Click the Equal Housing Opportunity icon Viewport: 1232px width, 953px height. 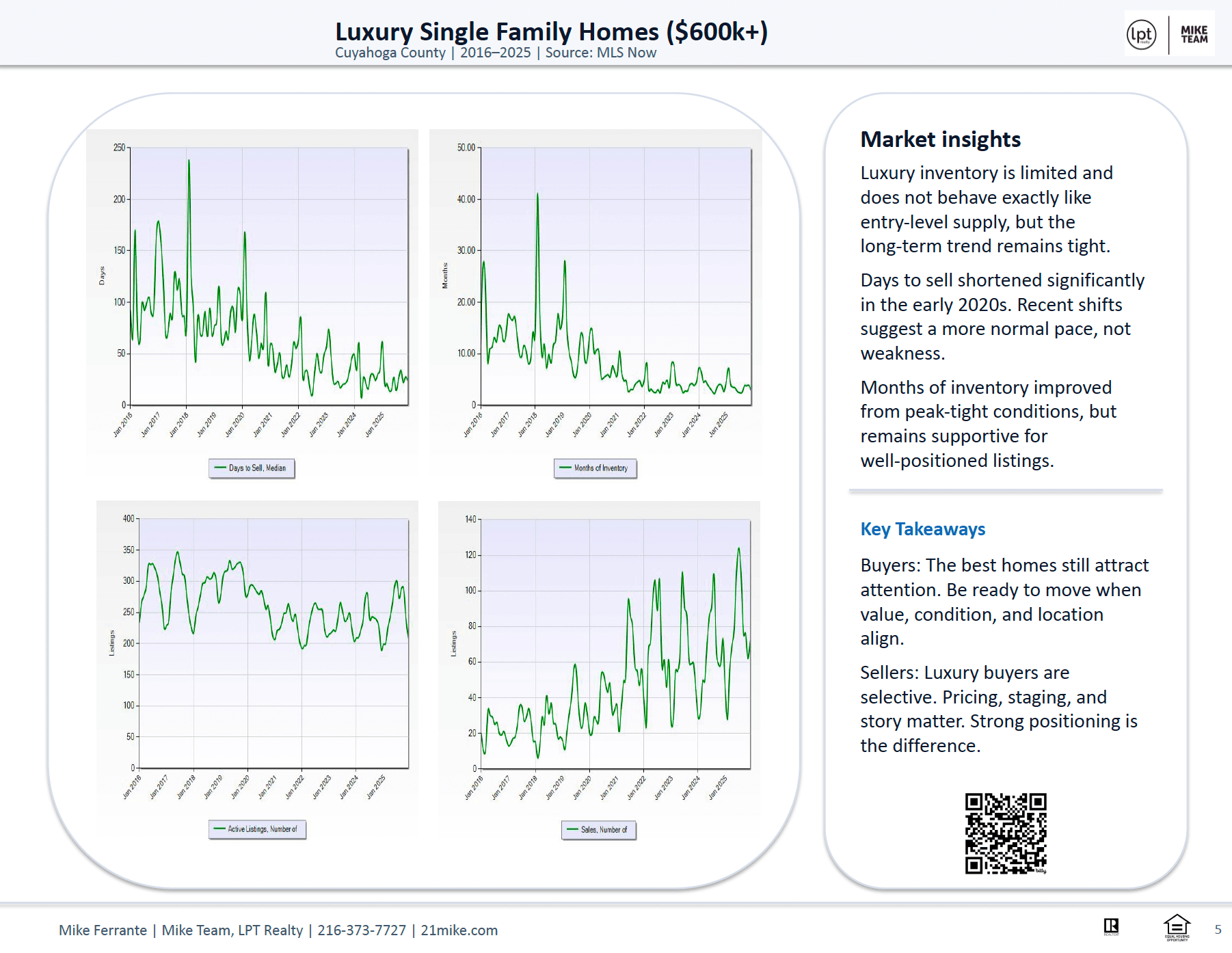point(1177,927)
